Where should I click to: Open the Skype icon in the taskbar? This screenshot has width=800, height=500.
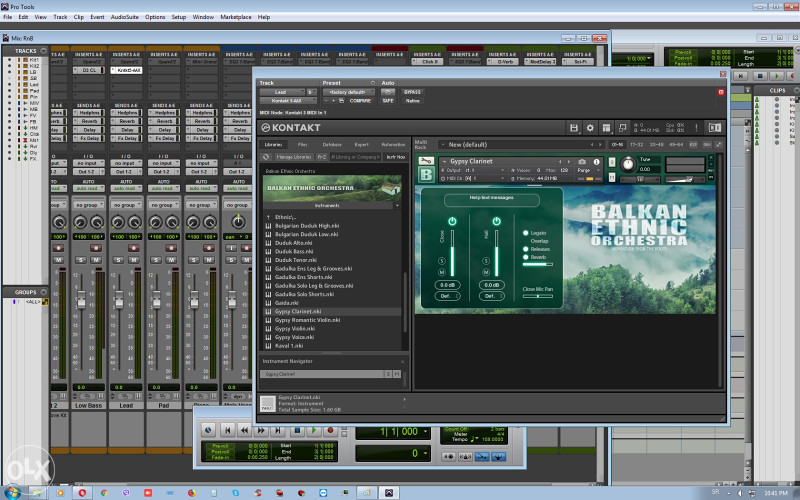pyautogui.click(x=236, y=493)
